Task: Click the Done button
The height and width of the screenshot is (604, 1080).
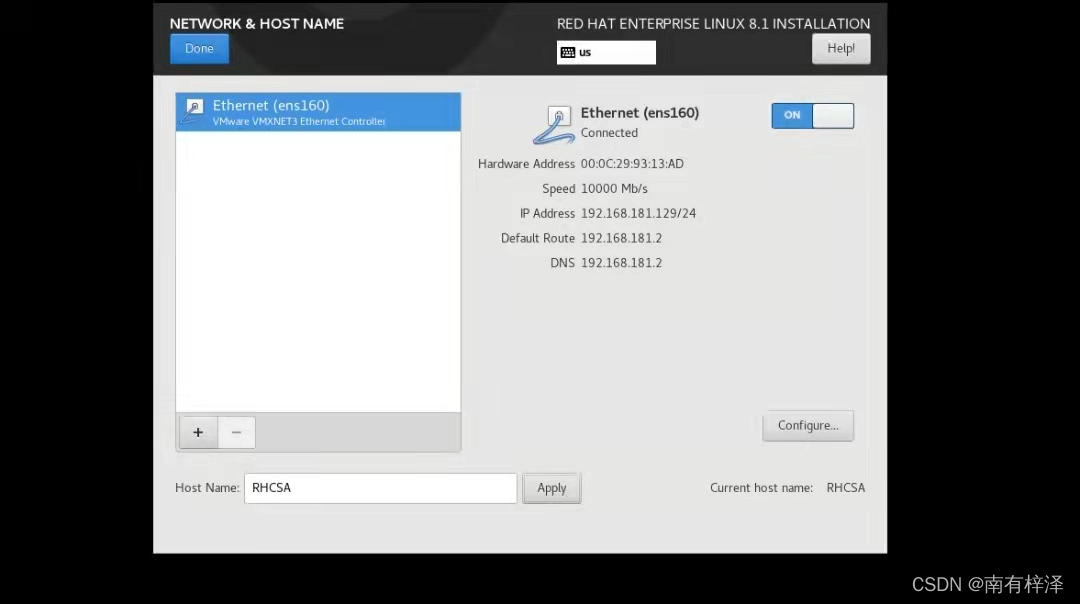Action: click(199, 49)
